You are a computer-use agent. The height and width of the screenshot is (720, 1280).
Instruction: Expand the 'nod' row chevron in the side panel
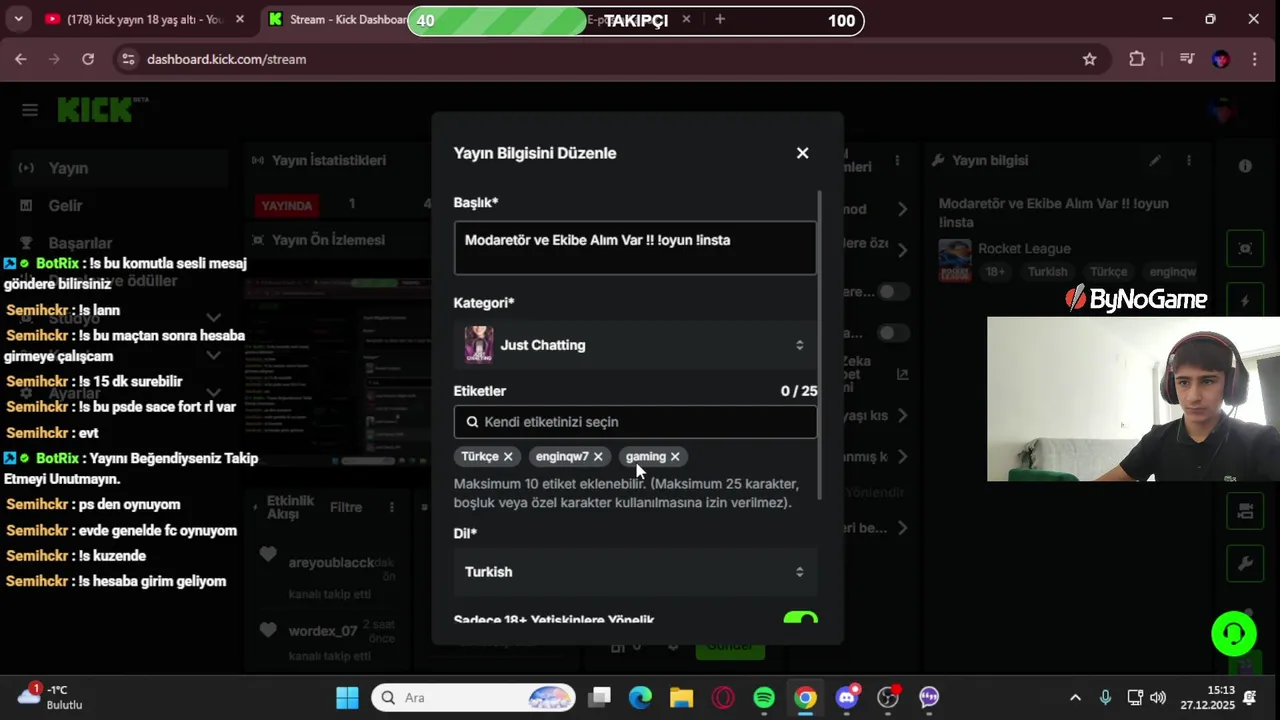(903, 209)
